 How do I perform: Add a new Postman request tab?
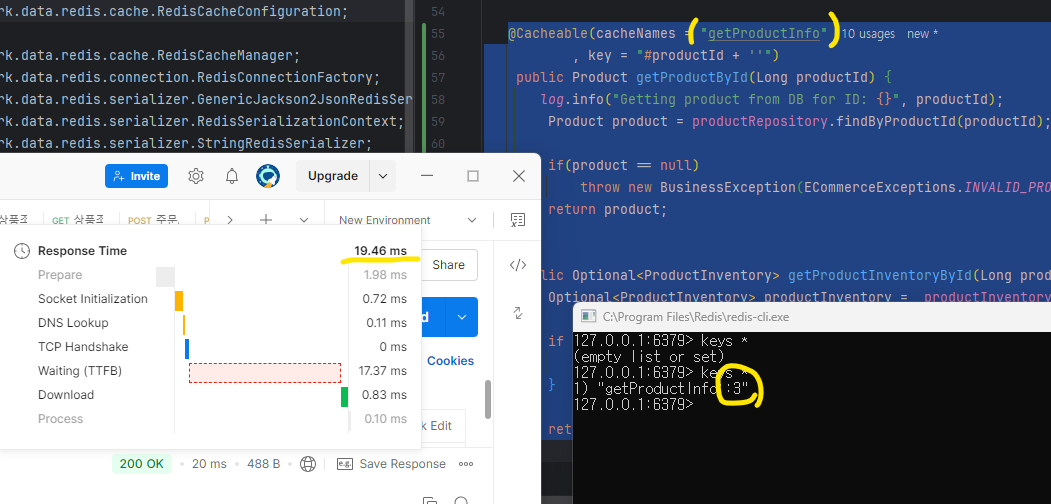pyautogui.click(x=266, y=220)
